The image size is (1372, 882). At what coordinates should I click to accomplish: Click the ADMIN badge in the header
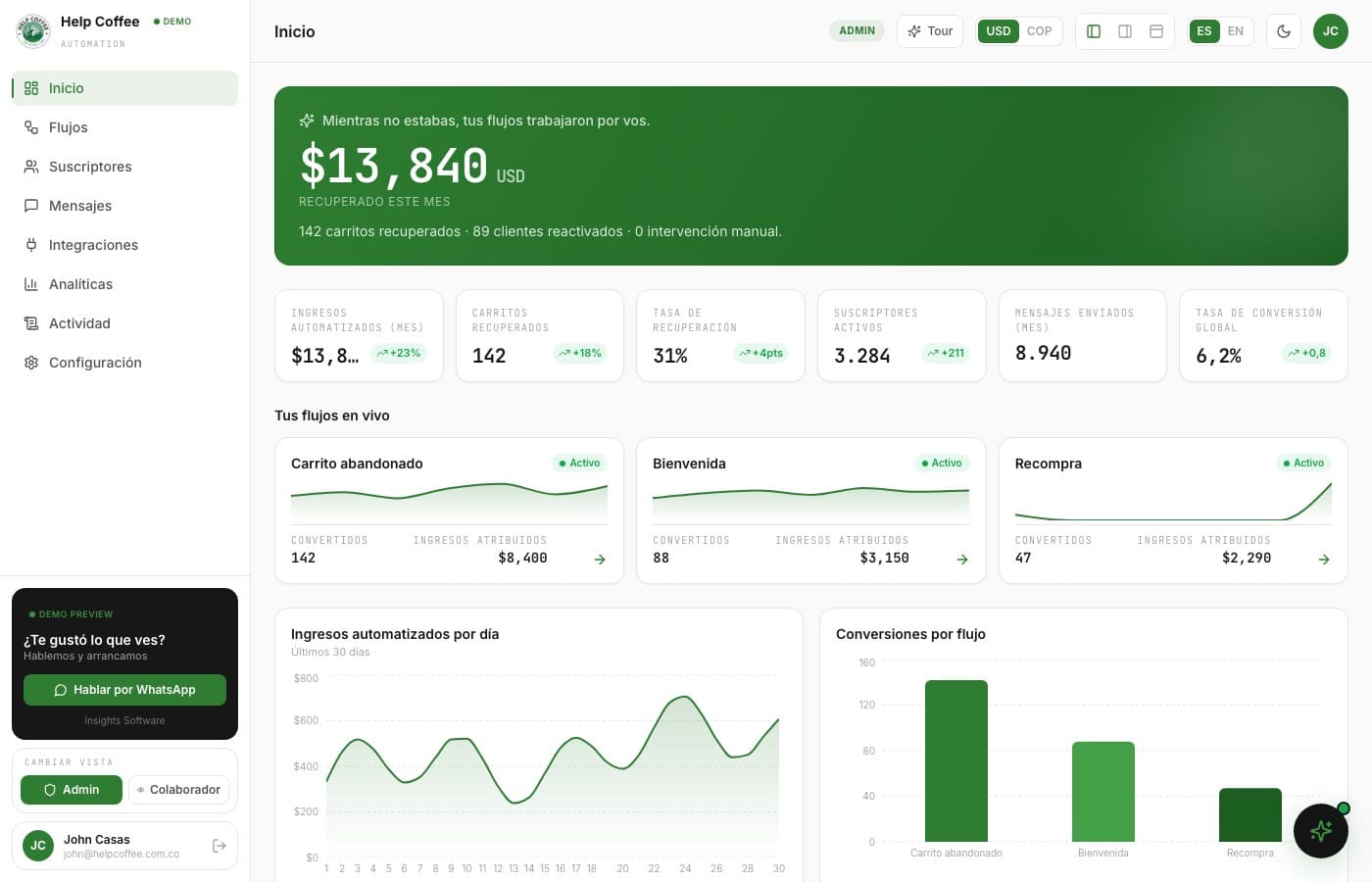point(857,31)
